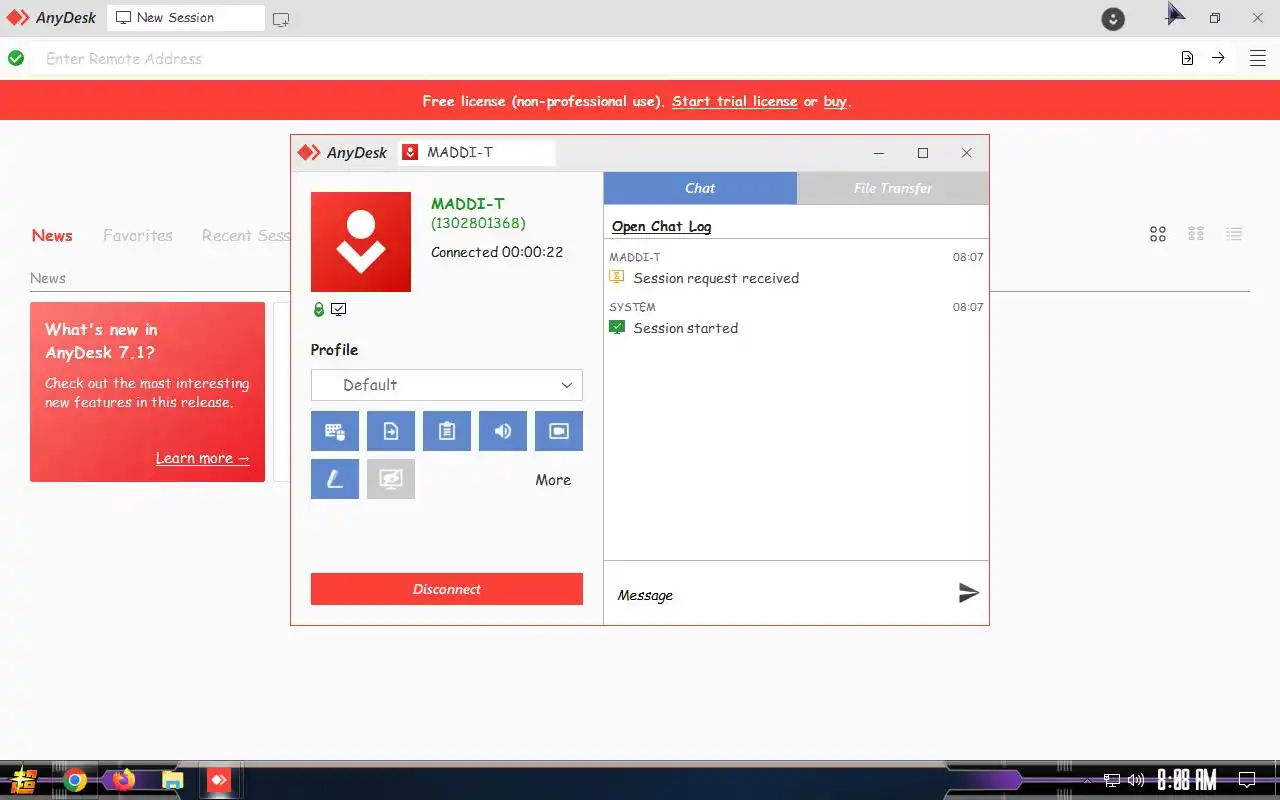Click the AnyDesk logo in main window title bar
This screenshot has width=1280, height=800.
(x=52, y=18)
